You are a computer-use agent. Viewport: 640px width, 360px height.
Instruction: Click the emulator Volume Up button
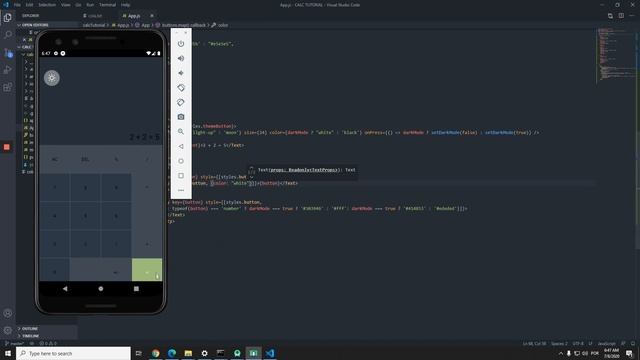pyautogui.click(x=181, y=58)
